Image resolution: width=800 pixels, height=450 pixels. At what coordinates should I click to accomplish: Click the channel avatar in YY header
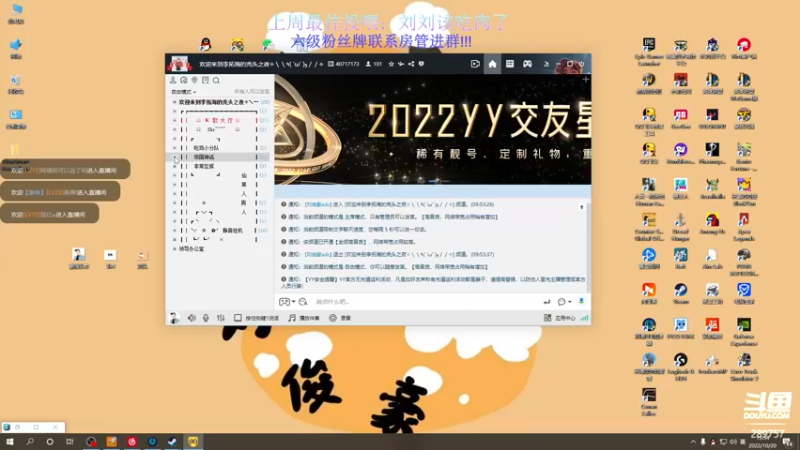[179, 64]
